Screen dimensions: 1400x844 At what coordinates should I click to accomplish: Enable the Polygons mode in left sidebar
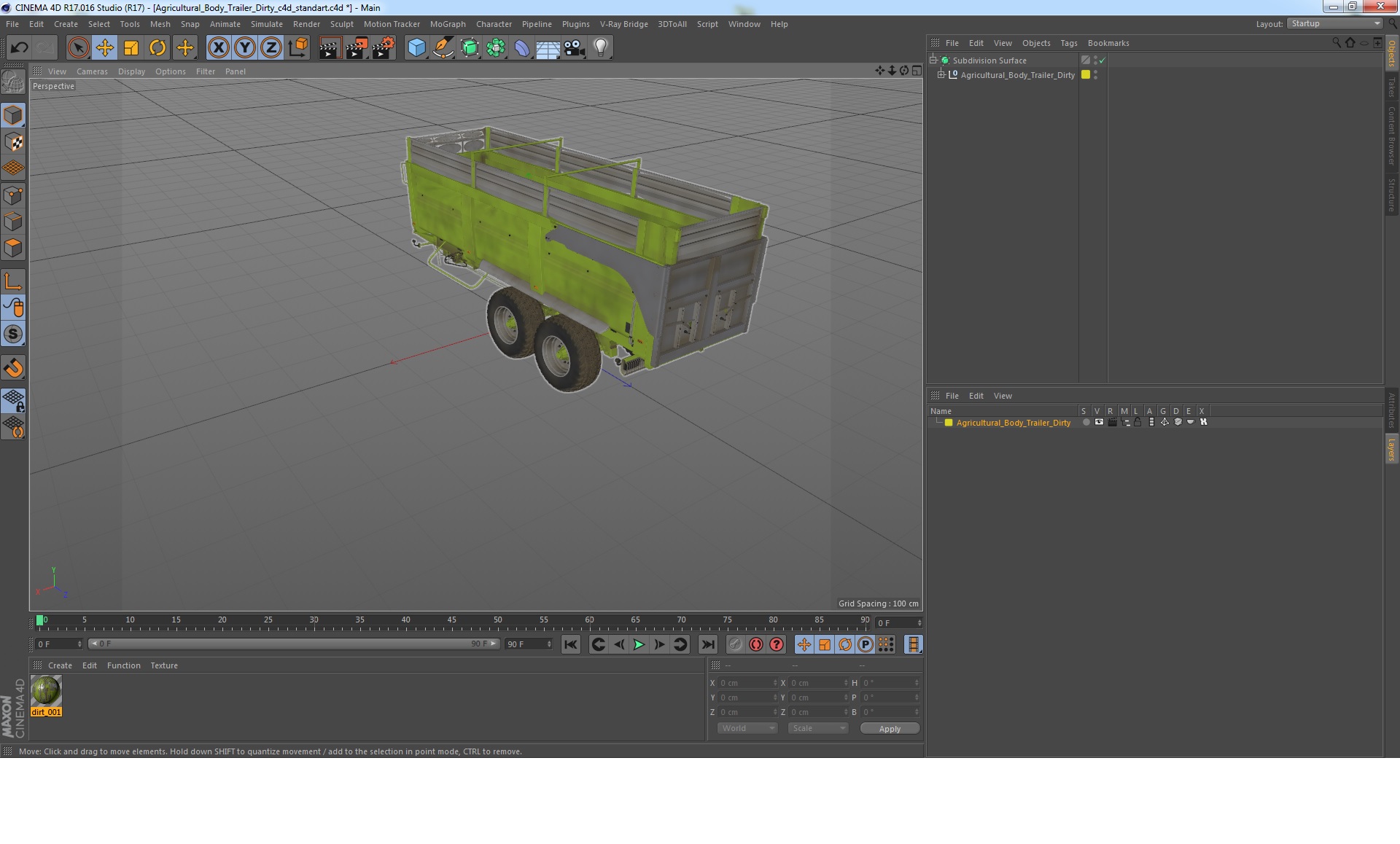tap(13, 249)
